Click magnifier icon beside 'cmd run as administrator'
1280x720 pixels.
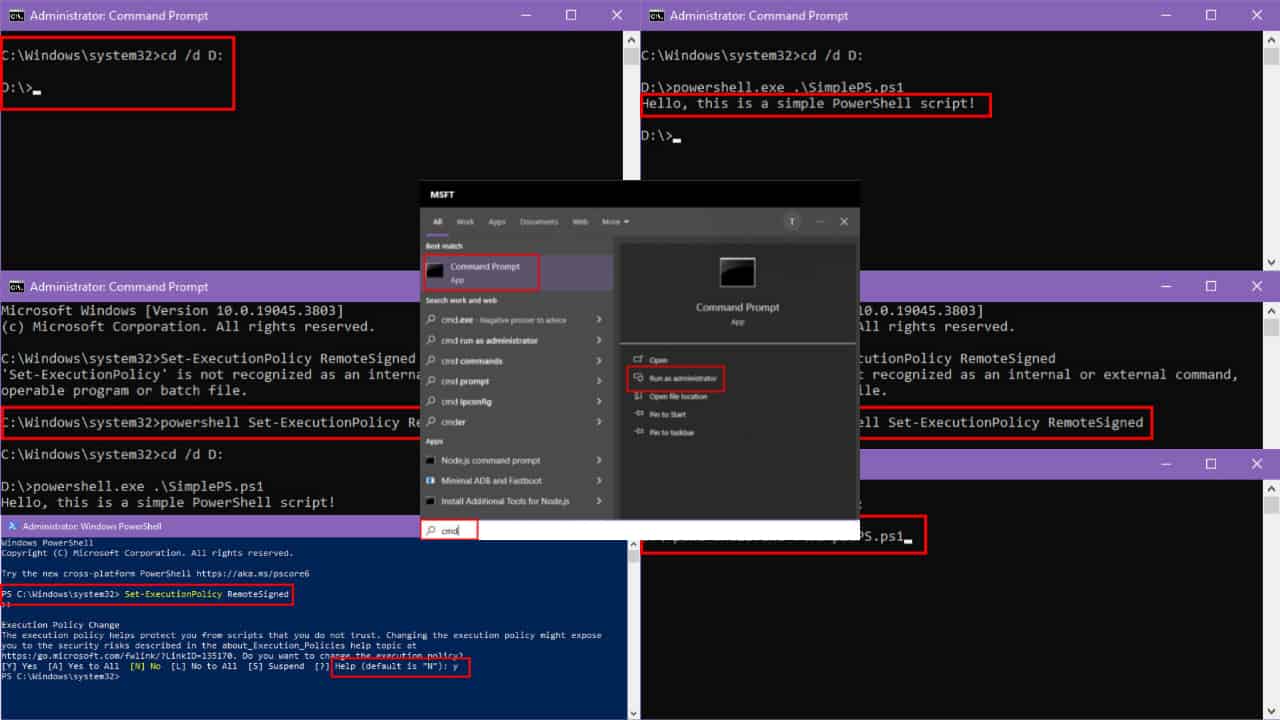click(x=431, y=340)
